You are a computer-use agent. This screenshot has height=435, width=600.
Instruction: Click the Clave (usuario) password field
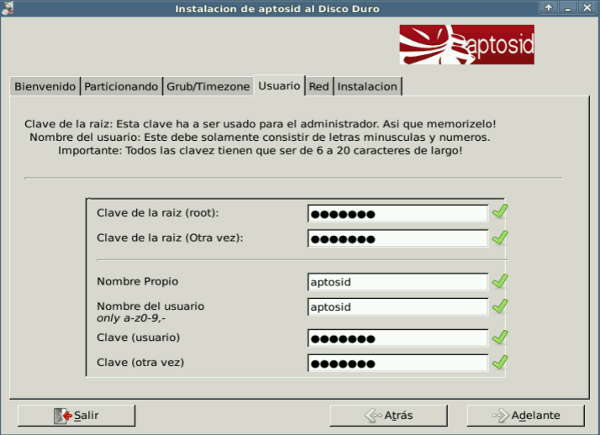pyautogui.click(x=397, y=338)
